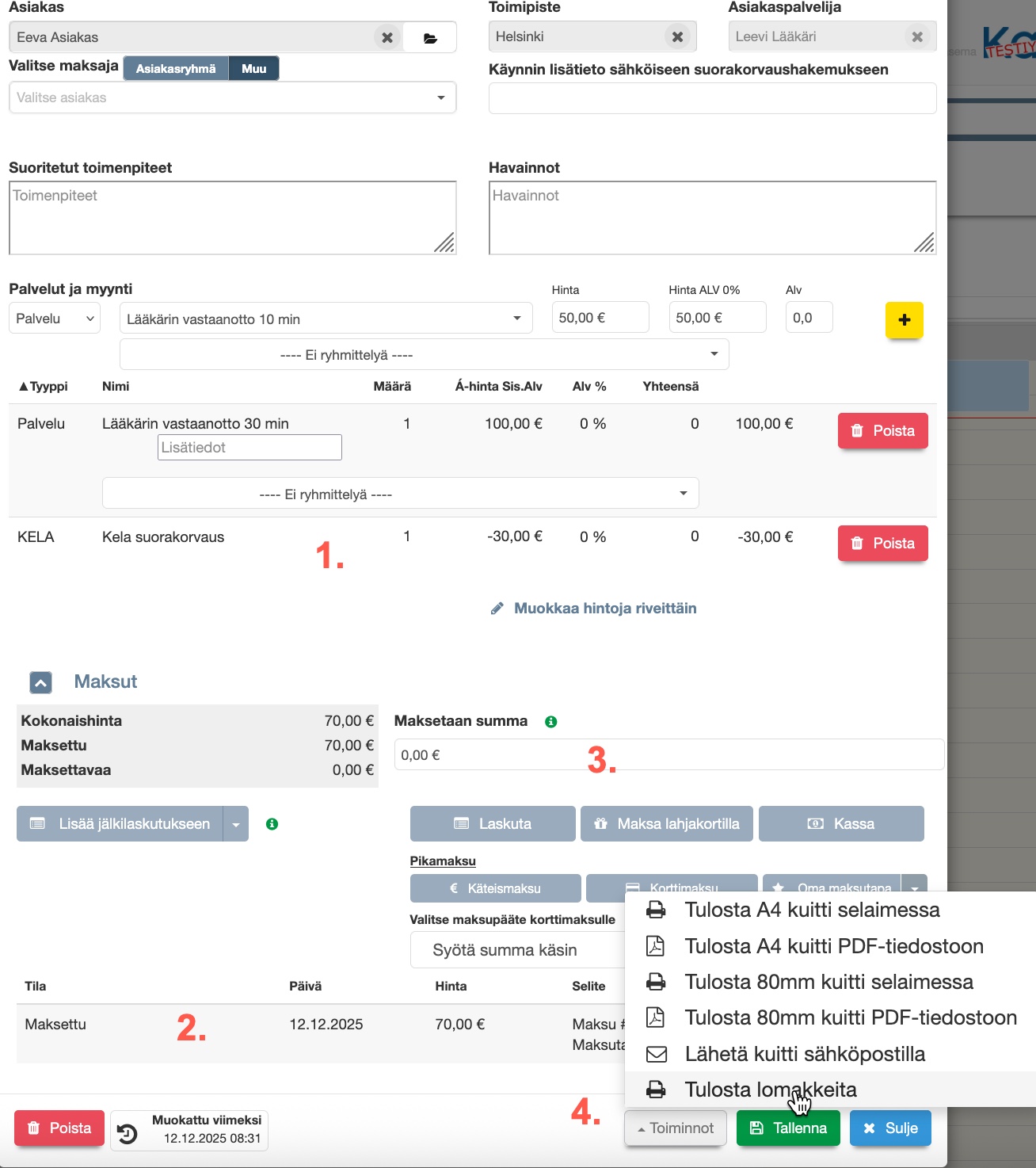This screenshot has height=1168, width=1036.
Task: Open the Lääkärin vastaanotto 10 min service dropdown
Action: click(325, 319)
